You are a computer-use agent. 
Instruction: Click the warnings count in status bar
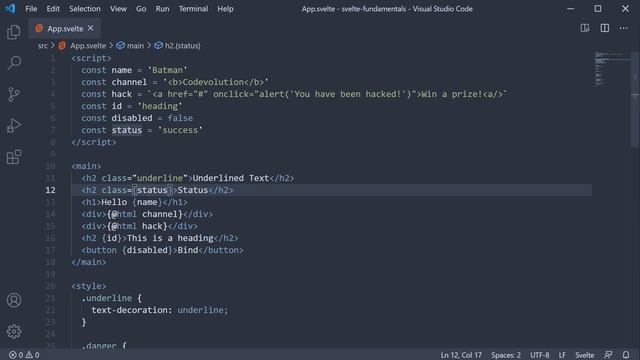[x=33, y=355]
